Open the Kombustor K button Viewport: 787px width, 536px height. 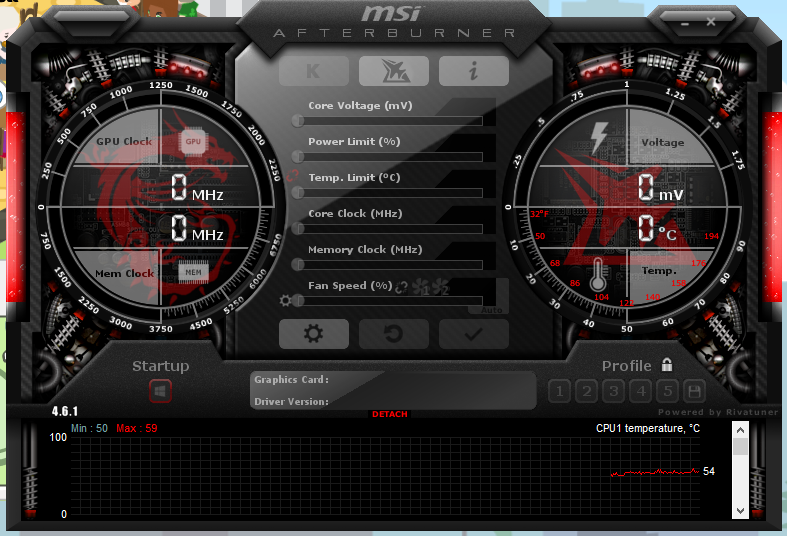pos(314,71)
